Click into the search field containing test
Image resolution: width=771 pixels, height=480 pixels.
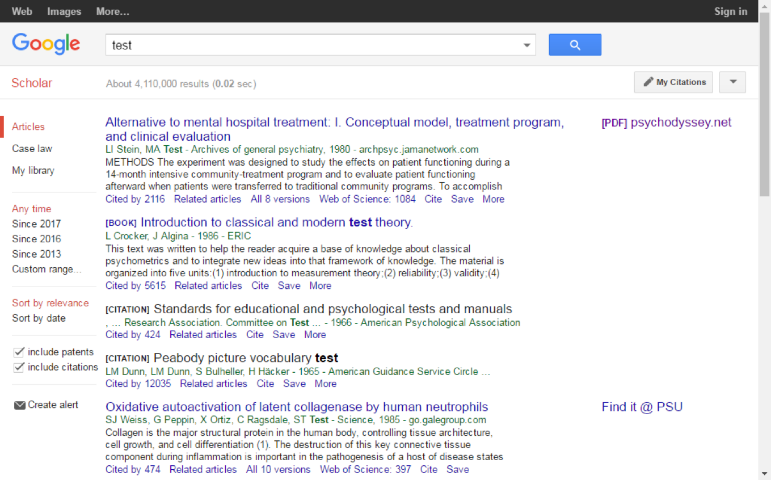(310, 45)
